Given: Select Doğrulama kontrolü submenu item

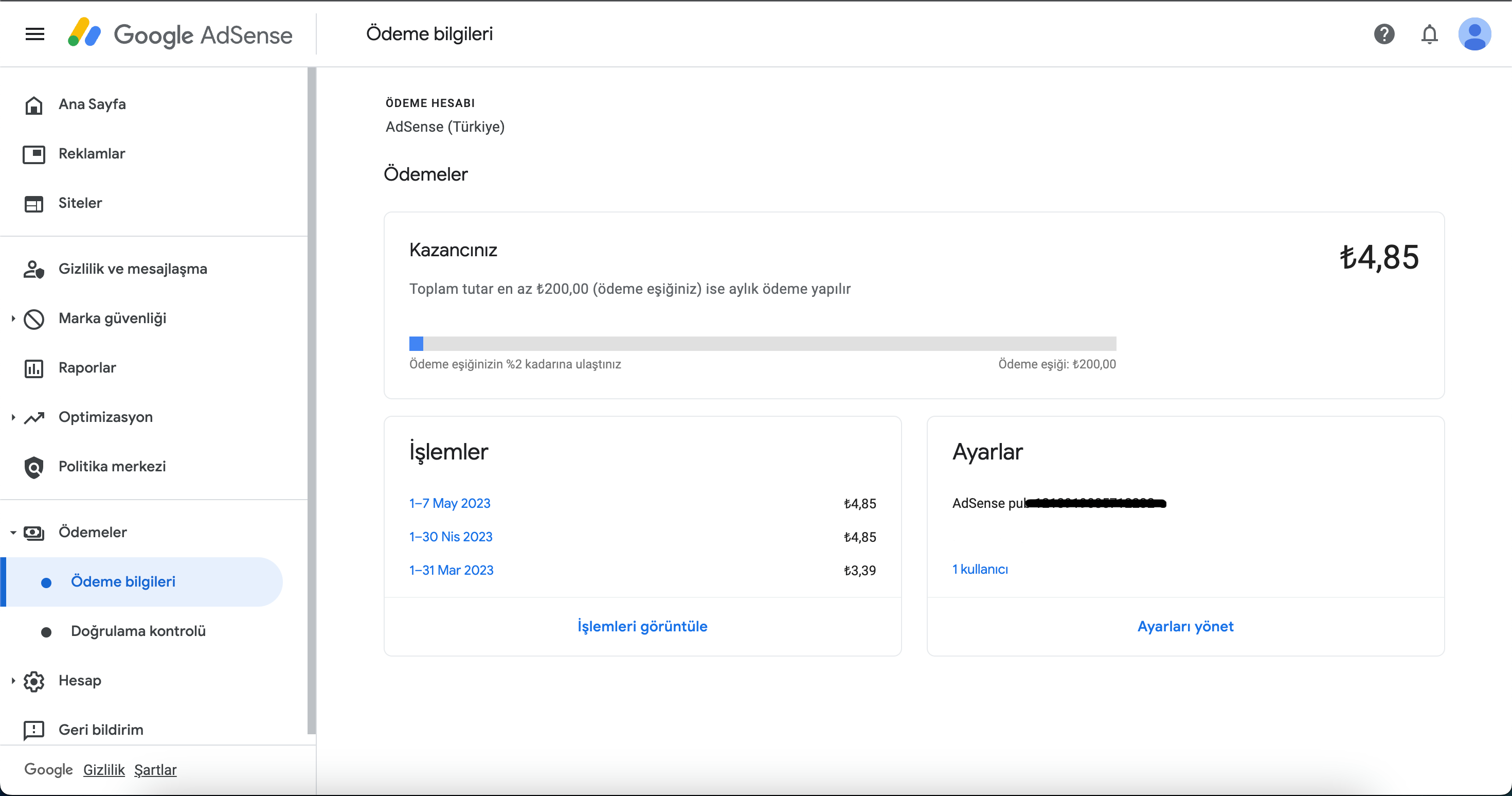Looking at the screenshot, I should (x=138, y=631).
